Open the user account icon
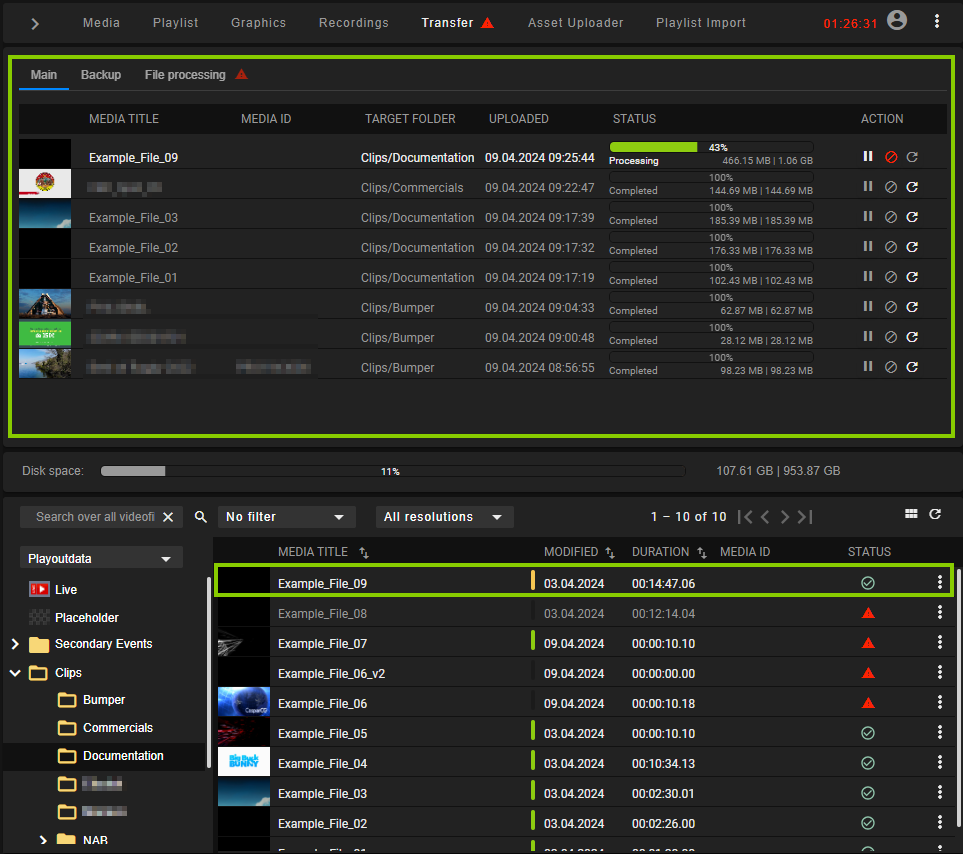 897,20
